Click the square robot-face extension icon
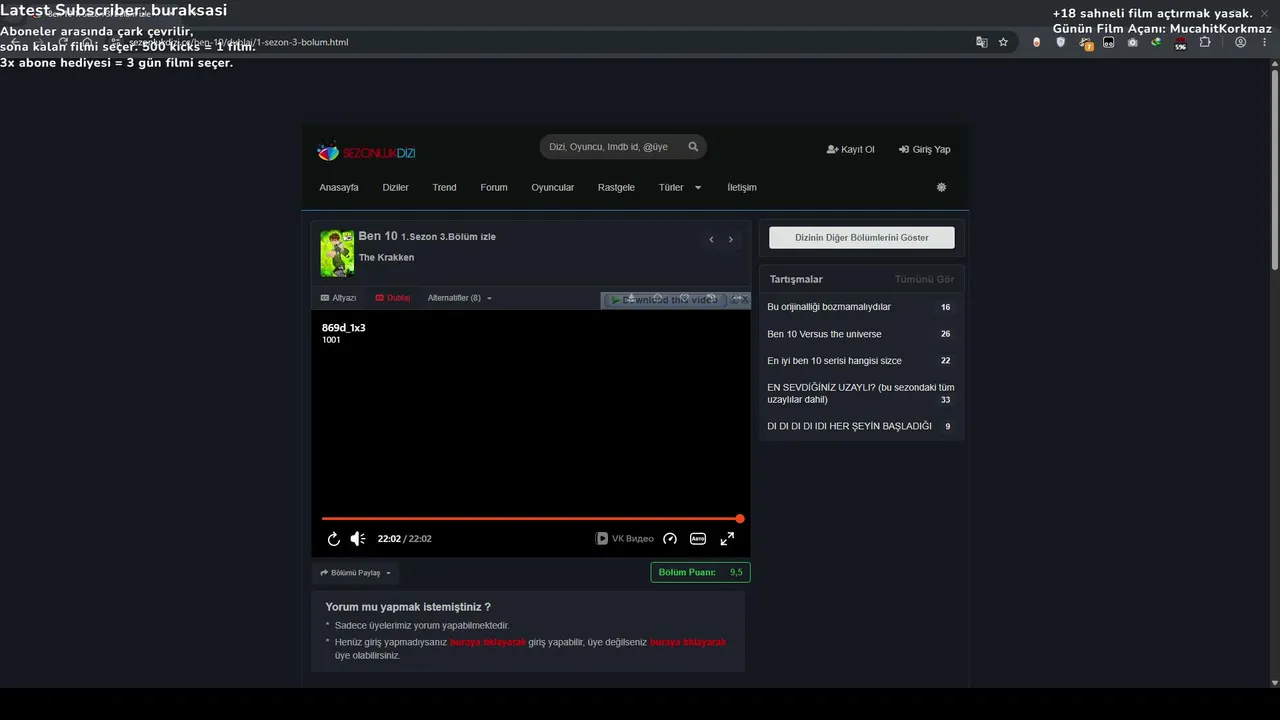 (1108, 42)
